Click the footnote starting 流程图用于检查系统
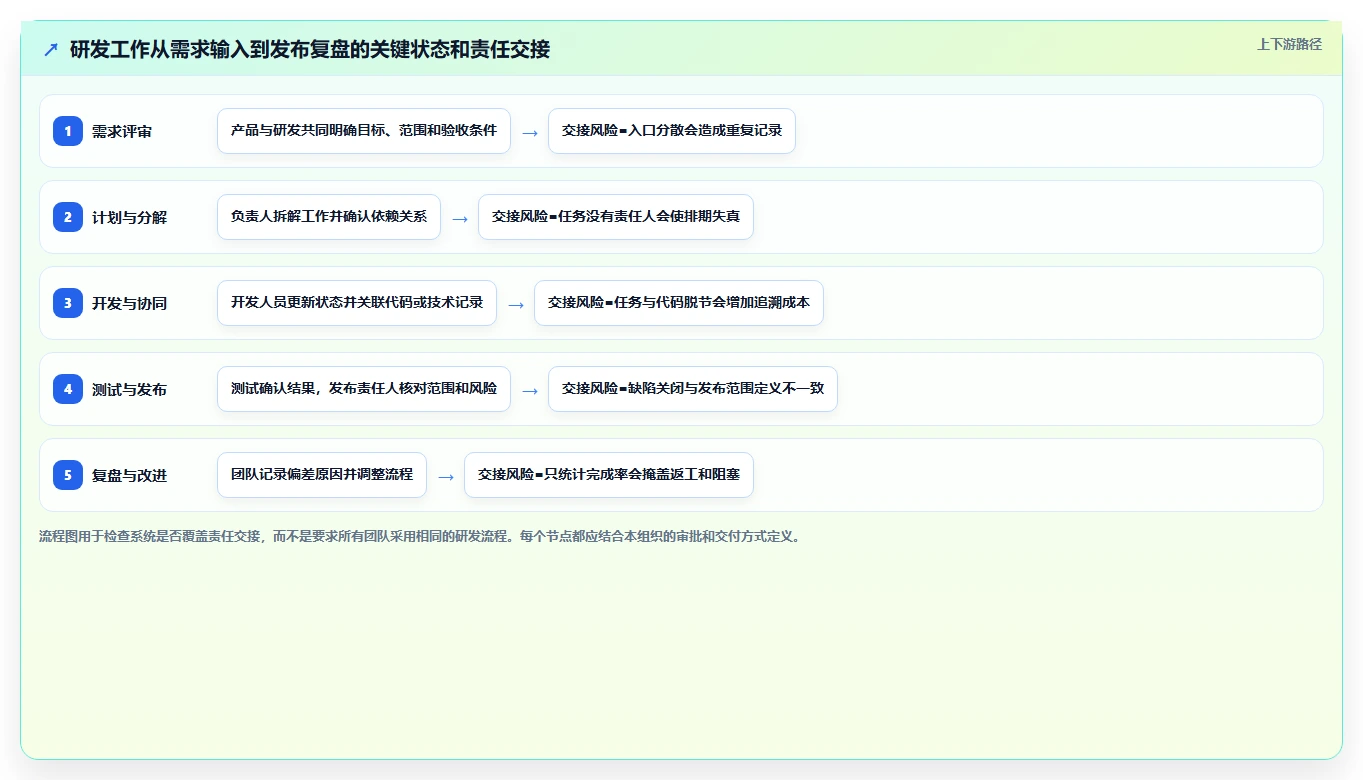This screenshot has height=780, width=1363. pos(420,536)
